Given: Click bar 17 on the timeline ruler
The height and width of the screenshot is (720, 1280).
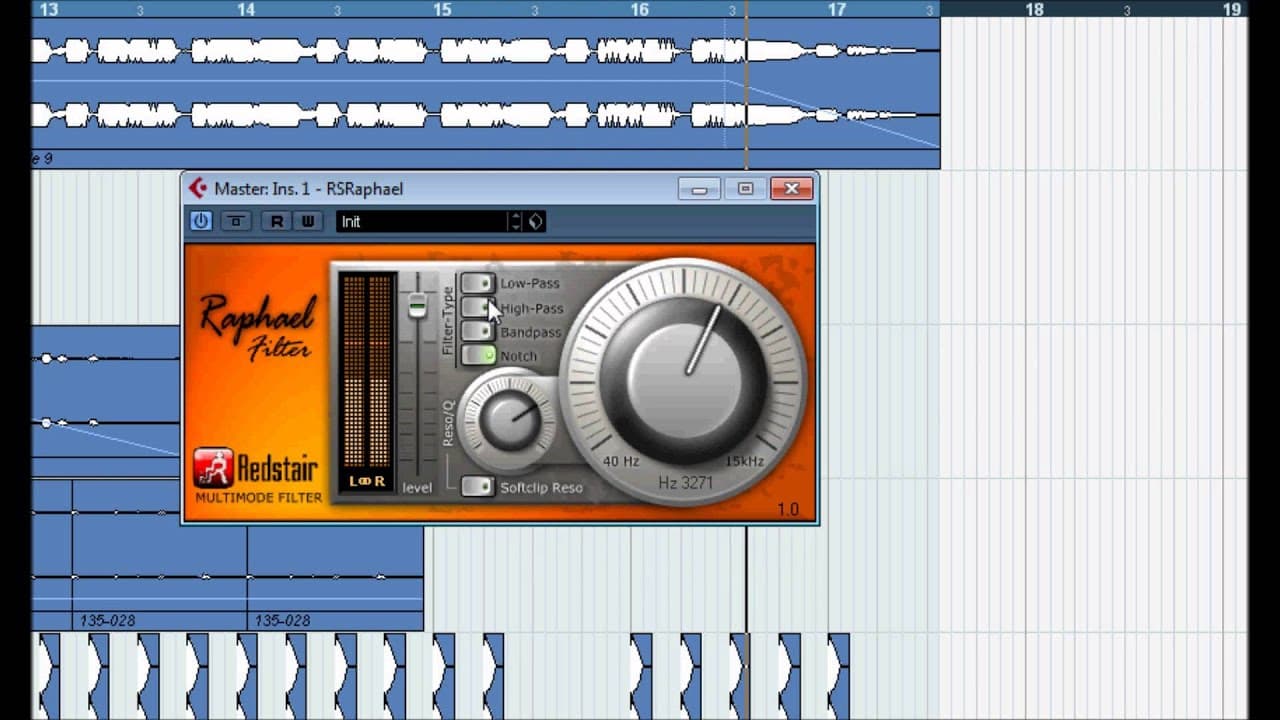Looking at the screenshot, I should point(837,10).
